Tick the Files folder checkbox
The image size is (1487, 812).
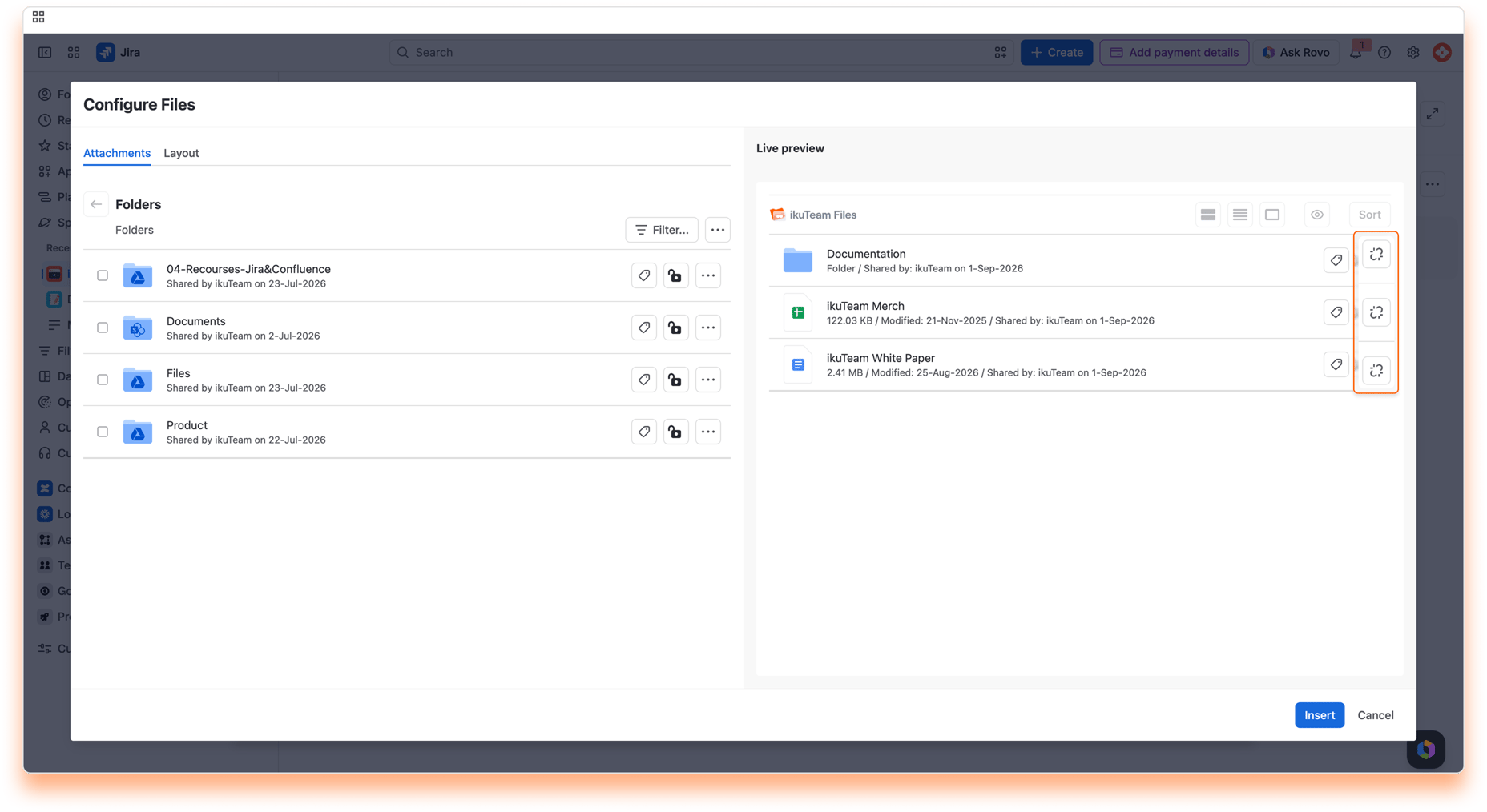pos(103,380)
